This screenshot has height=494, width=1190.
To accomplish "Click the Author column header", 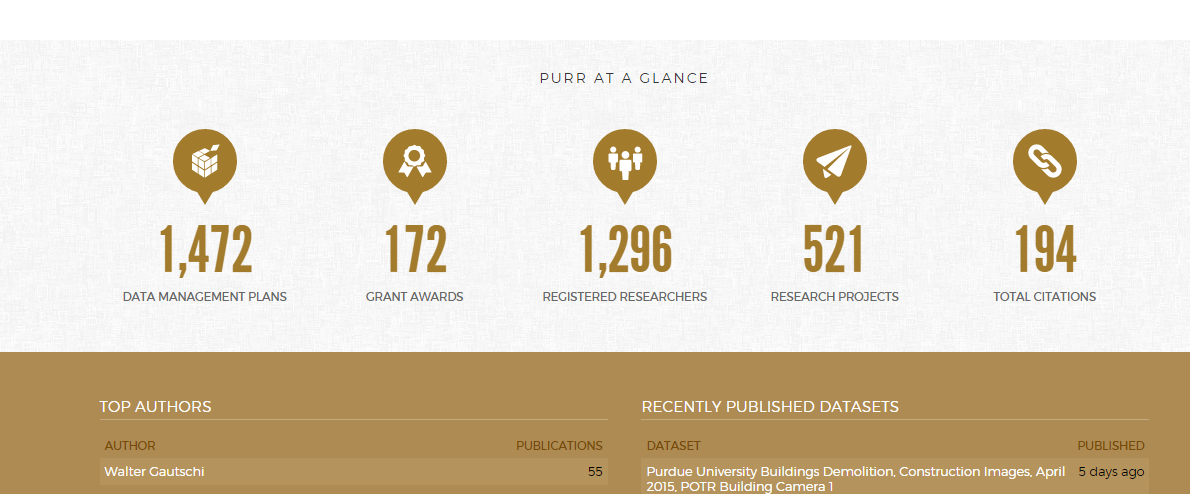I will (130, 446).
